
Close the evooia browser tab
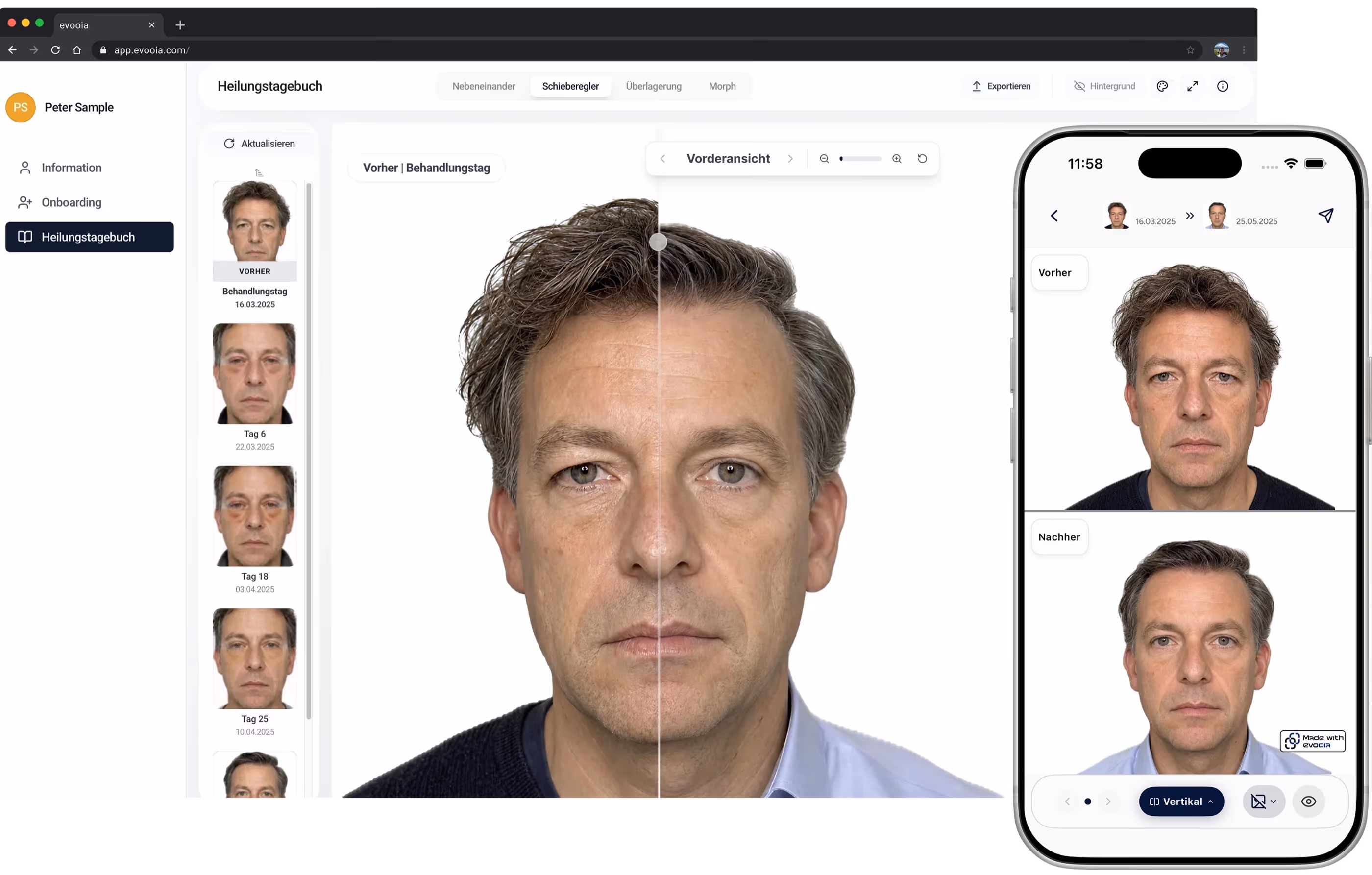[151, 25]
